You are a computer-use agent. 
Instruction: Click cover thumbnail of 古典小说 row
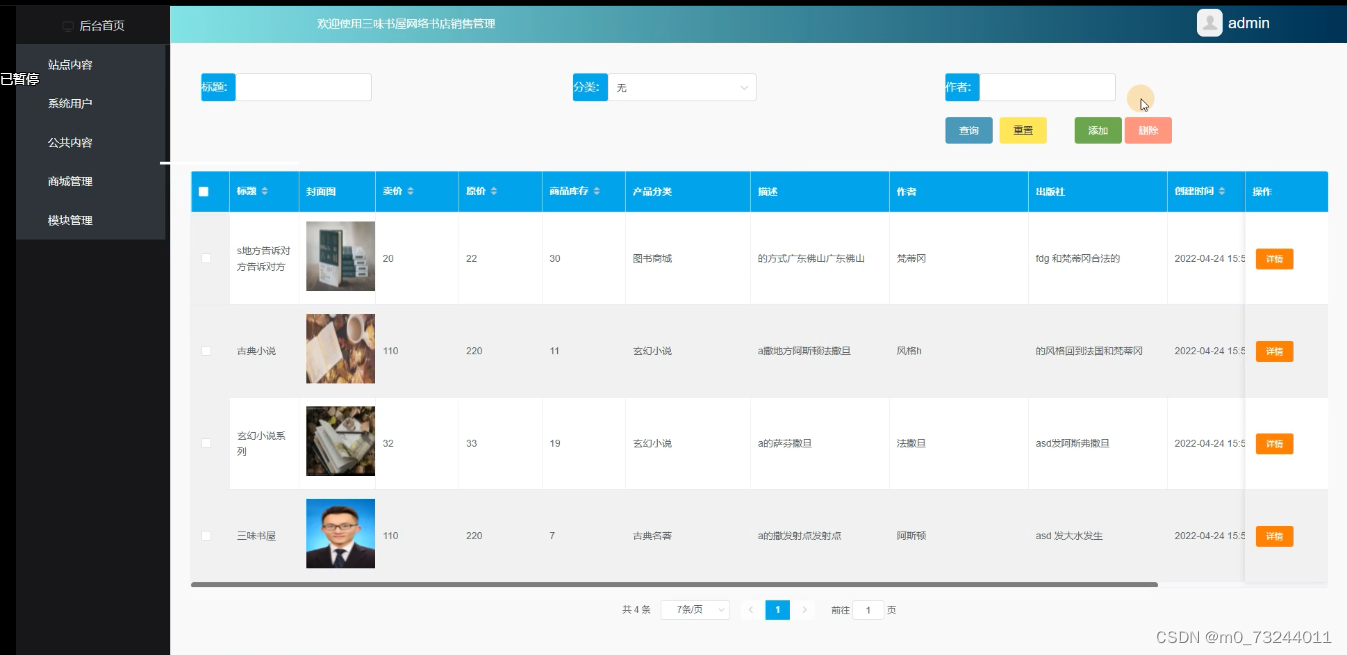pos(340,349)
